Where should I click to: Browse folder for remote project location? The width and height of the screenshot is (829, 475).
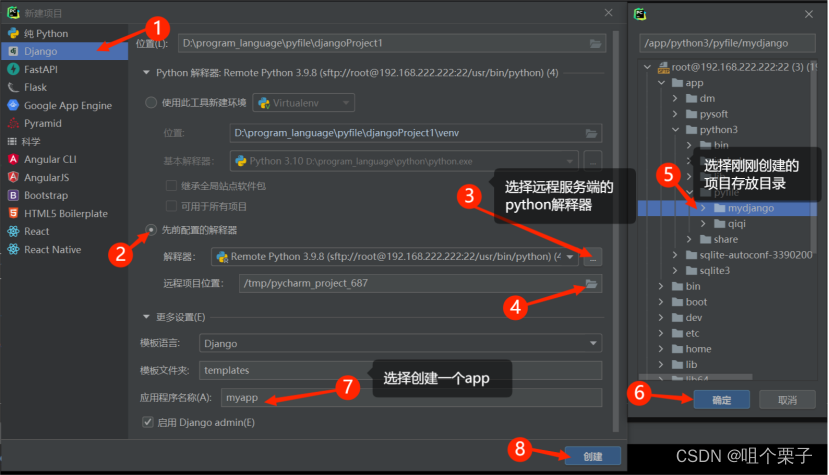click(x=591, y=284)
